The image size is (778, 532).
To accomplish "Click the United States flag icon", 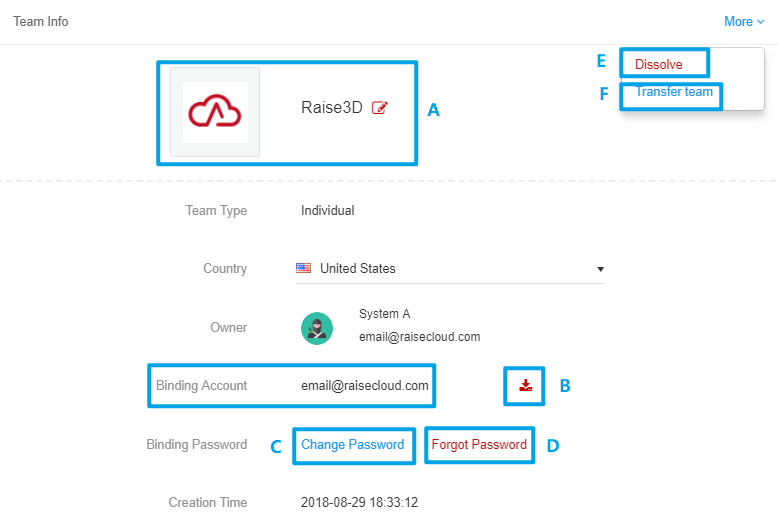I will pos(304,268).
